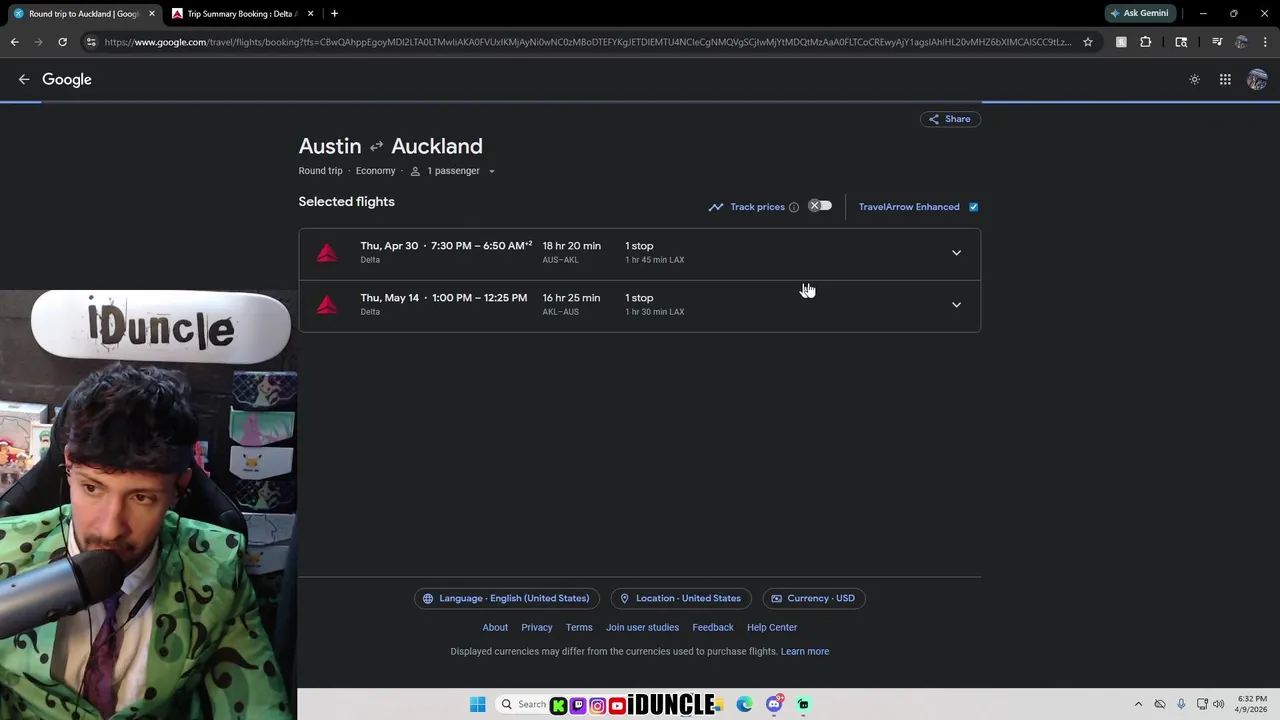Click the 1 hr 30 min LAX layover text
This screenshot has height=720, width=1280.
(x=654, y=312)
